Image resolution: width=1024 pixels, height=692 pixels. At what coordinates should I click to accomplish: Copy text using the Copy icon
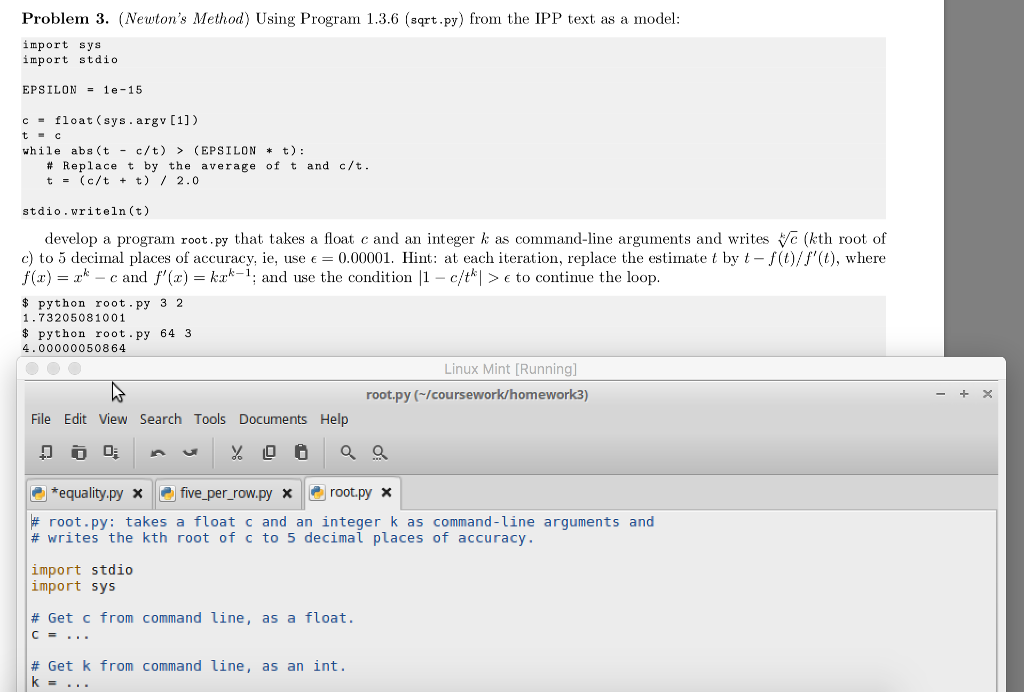269,452
